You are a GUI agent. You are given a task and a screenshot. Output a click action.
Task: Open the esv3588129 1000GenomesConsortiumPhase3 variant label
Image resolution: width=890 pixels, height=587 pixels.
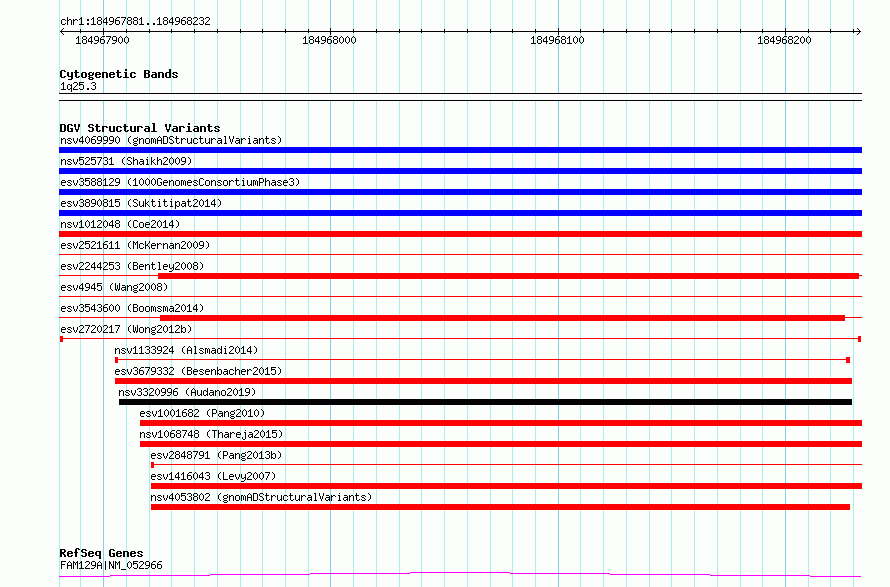(180, 182)
